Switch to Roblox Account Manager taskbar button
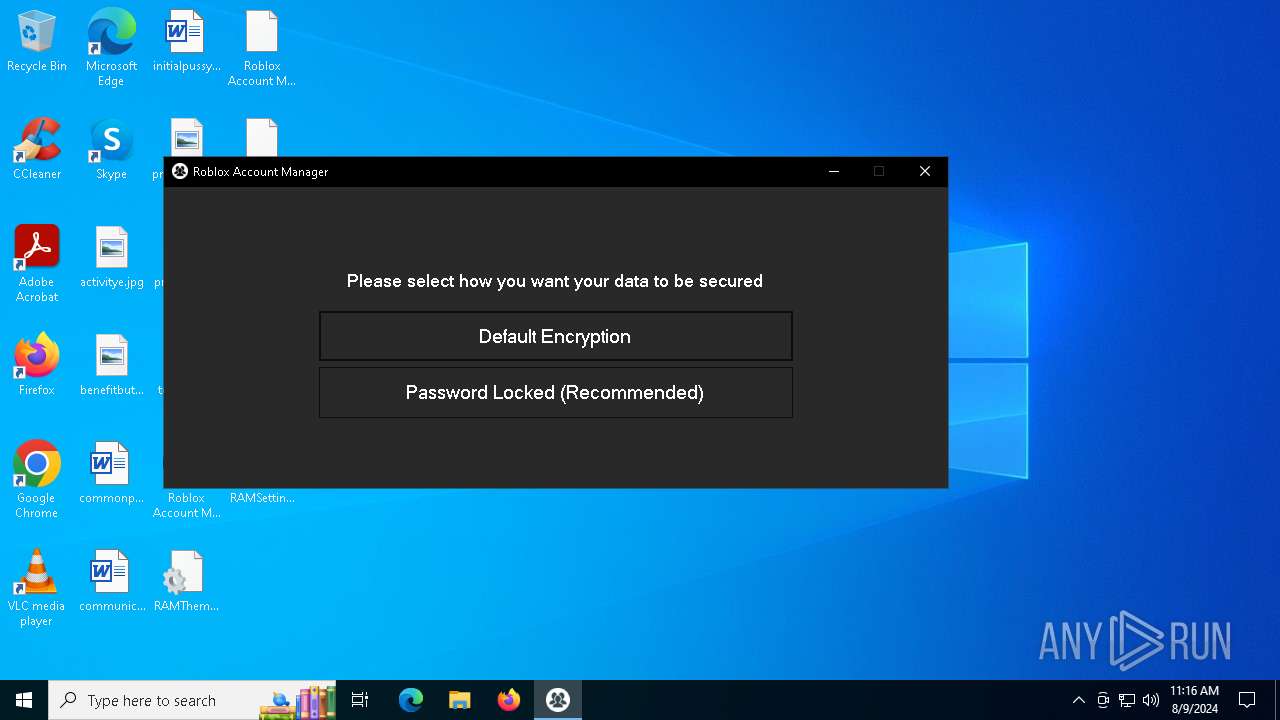The image size is (1280, 720). (558, 700)
